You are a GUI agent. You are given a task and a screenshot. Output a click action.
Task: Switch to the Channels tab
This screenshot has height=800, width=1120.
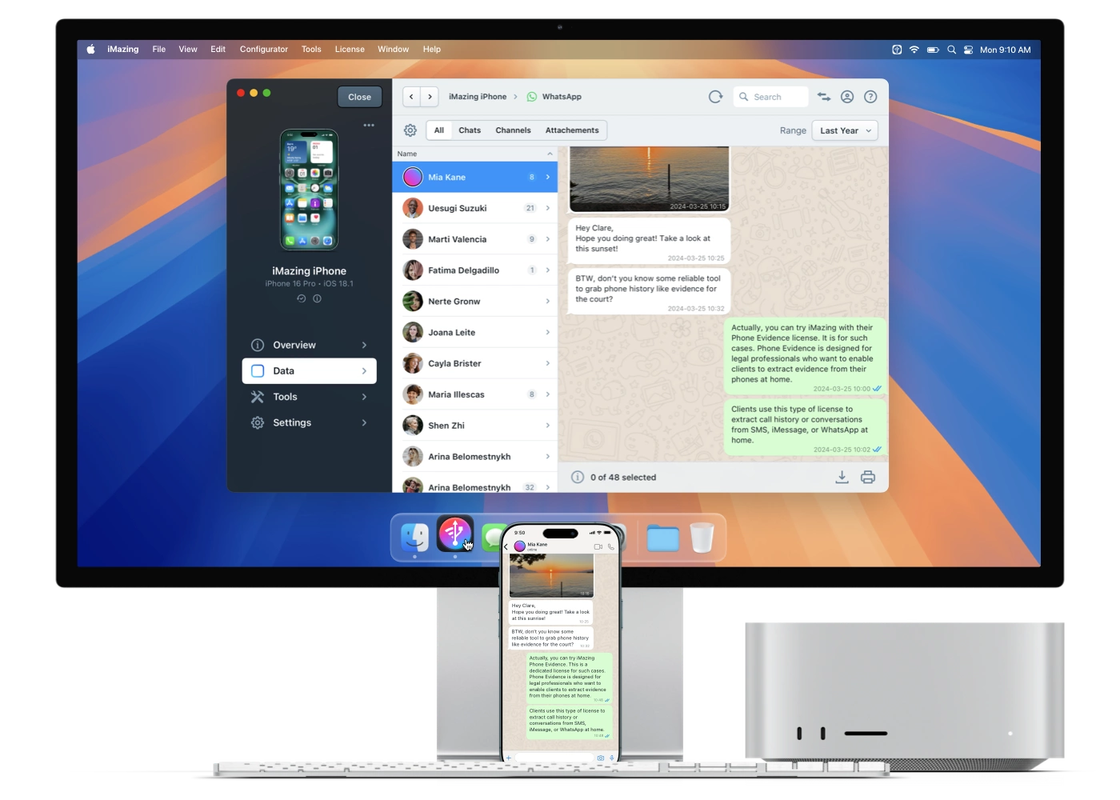(x=513, y=130)
